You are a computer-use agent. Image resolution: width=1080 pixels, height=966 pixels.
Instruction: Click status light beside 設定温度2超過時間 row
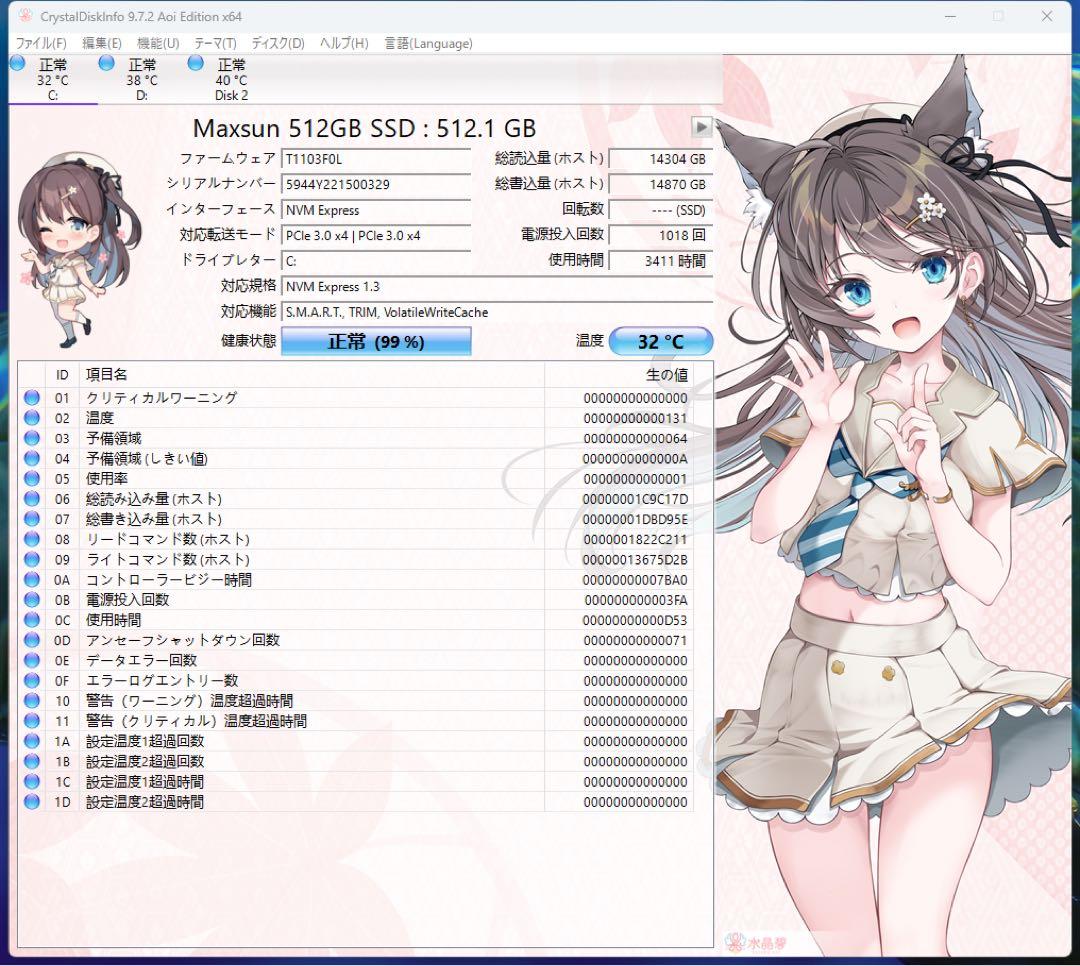32,802
